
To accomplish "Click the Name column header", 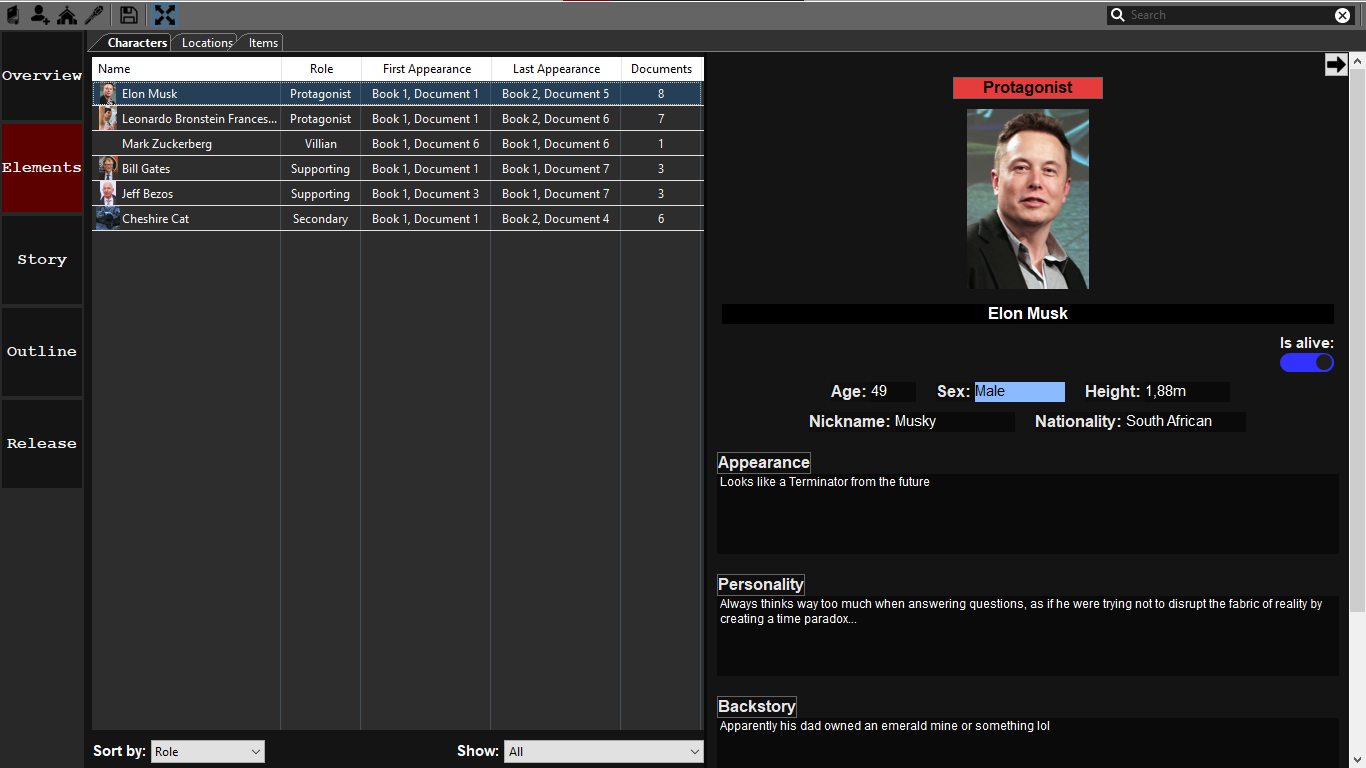I will coord(187,69).
